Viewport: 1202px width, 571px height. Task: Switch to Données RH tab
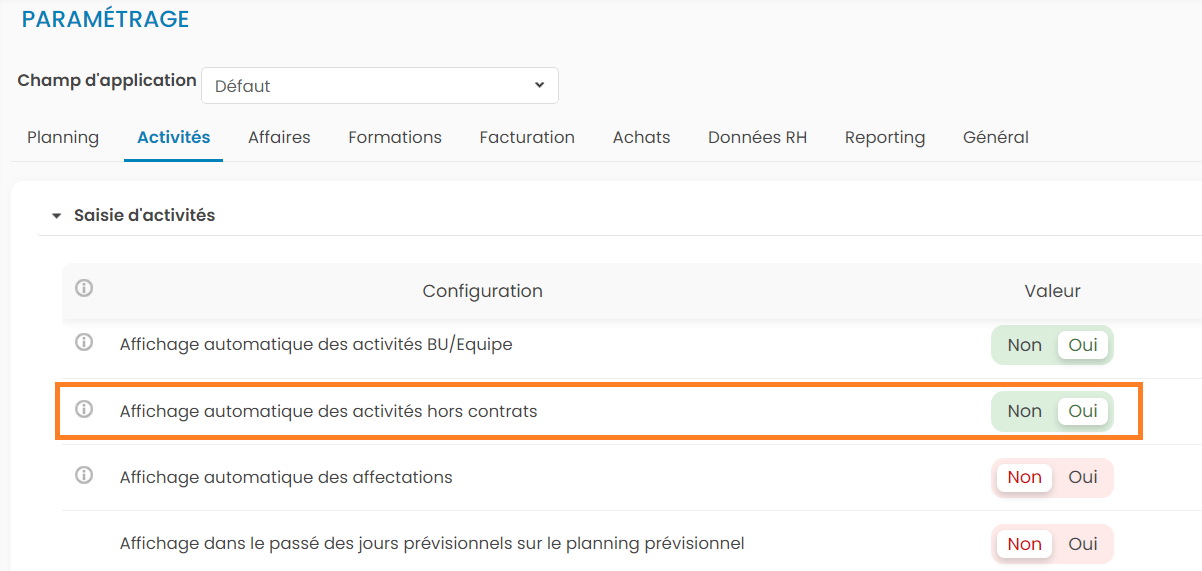757,138
